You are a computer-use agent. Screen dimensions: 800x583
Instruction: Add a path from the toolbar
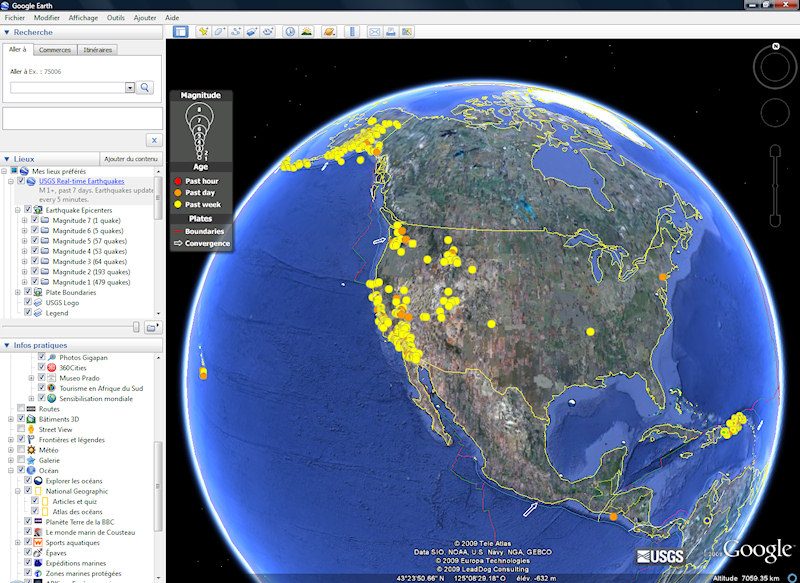[236, 32]
